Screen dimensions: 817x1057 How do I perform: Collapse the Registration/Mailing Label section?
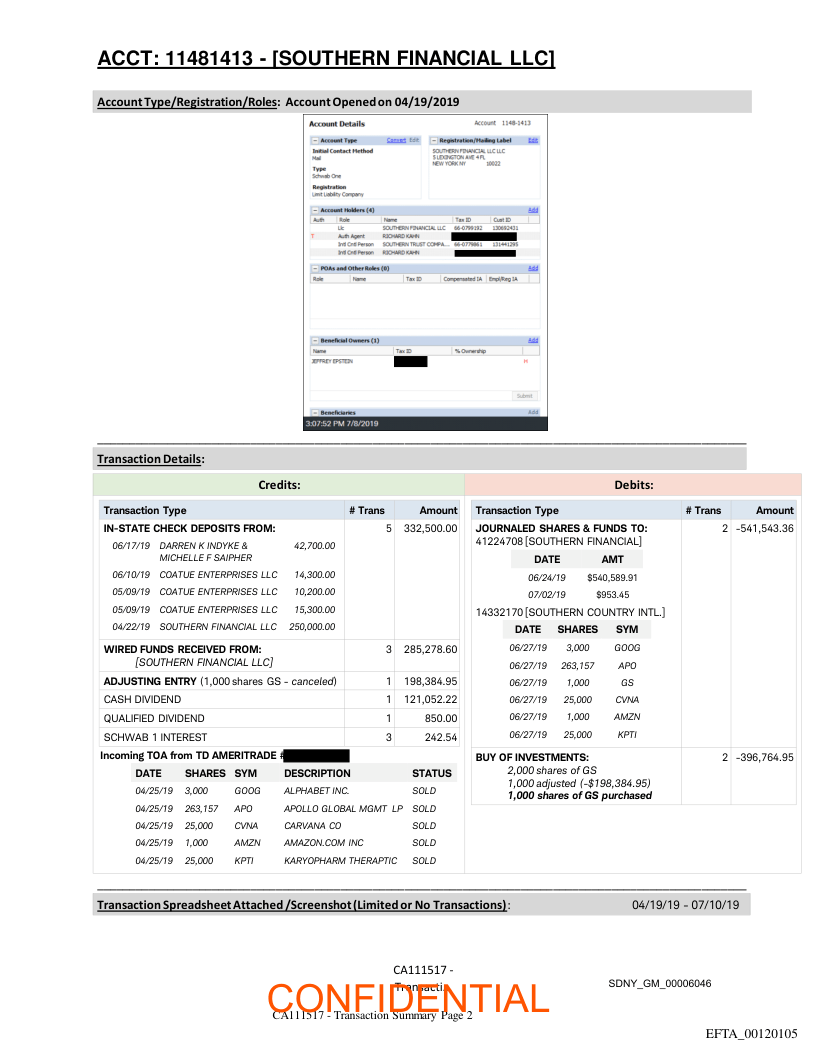(434, 141)
